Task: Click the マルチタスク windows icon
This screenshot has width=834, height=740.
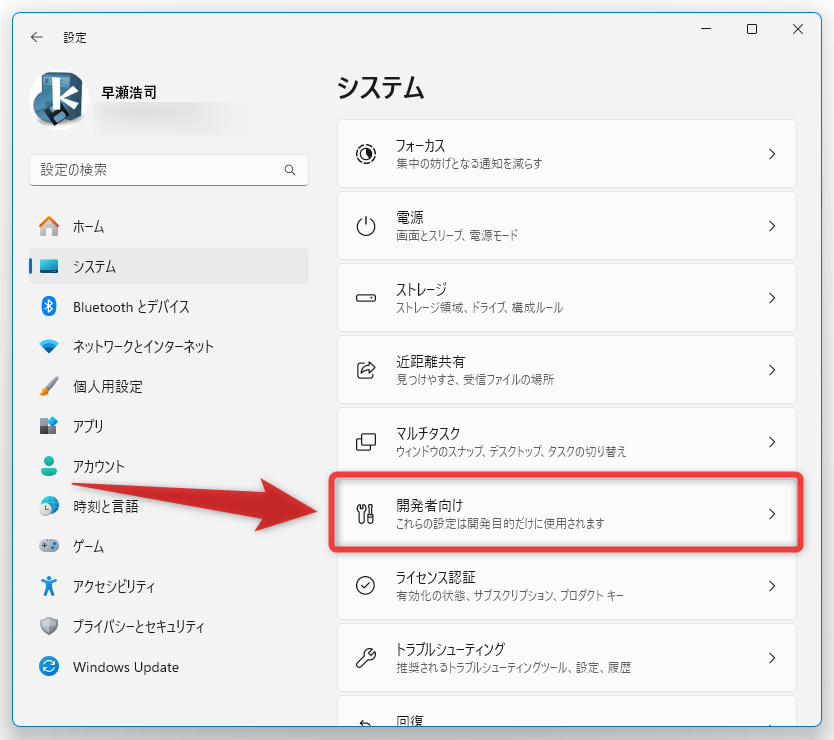Action: coord(366,442)
